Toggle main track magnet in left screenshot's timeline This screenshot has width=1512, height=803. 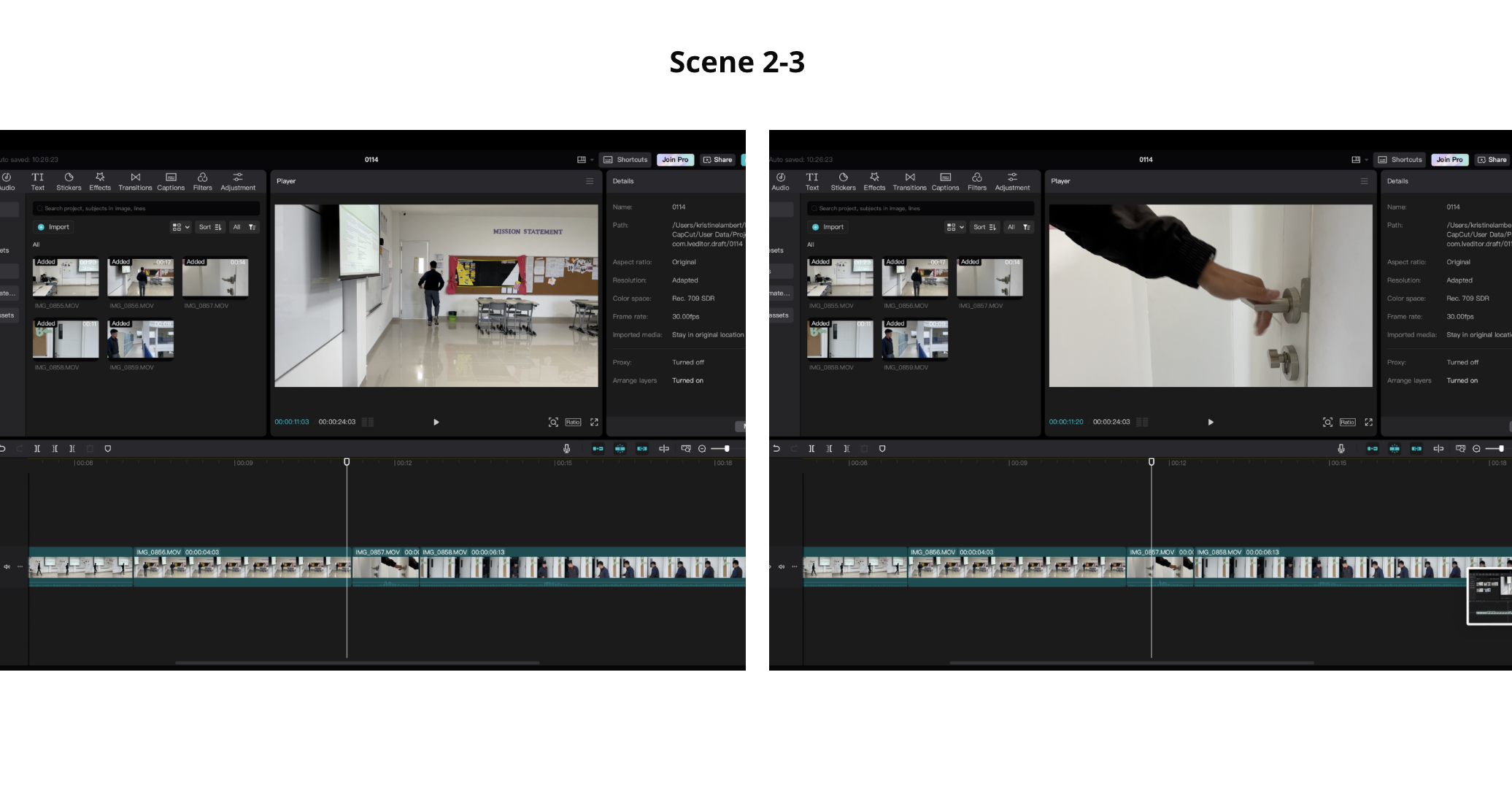point(598,449)
